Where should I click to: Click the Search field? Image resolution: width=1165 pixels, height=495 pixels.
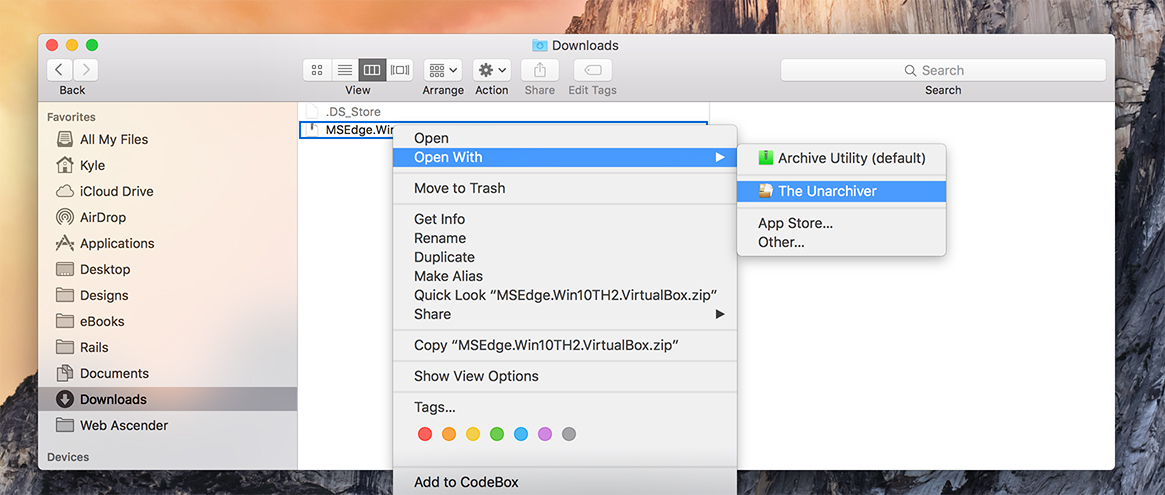pos(943,70)
